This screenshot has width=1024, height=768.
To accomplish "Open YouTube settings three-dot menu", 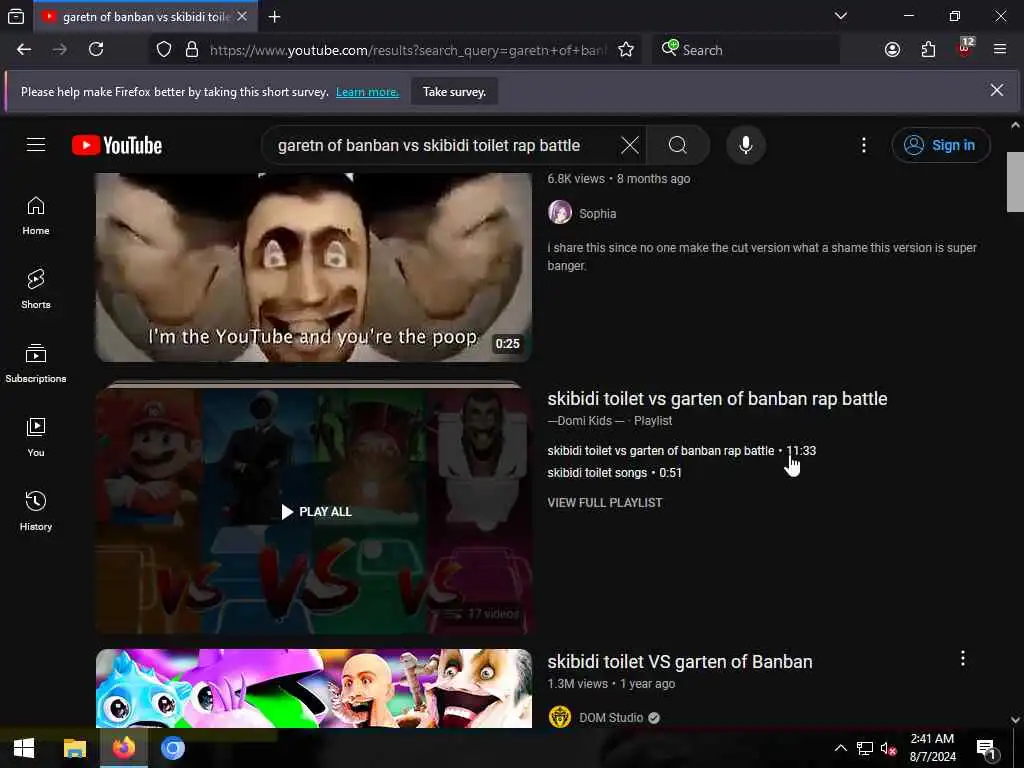I will [863, 145].
